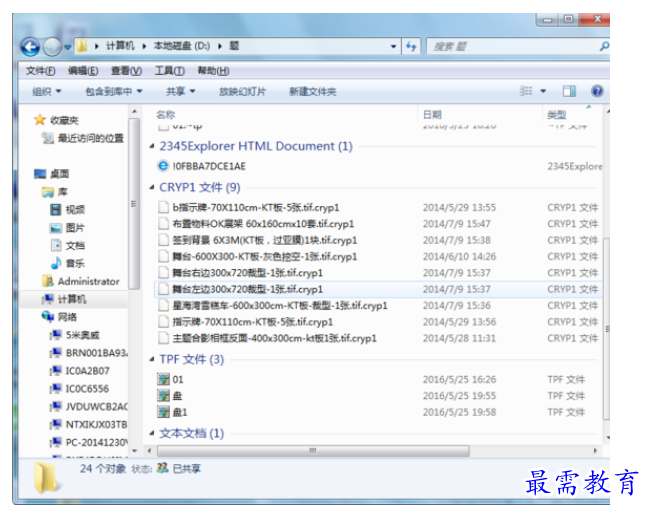Click the 放映幻灯片 button
Image resolution: width=647 pixels, height=514 pixels.
[243, 91]
